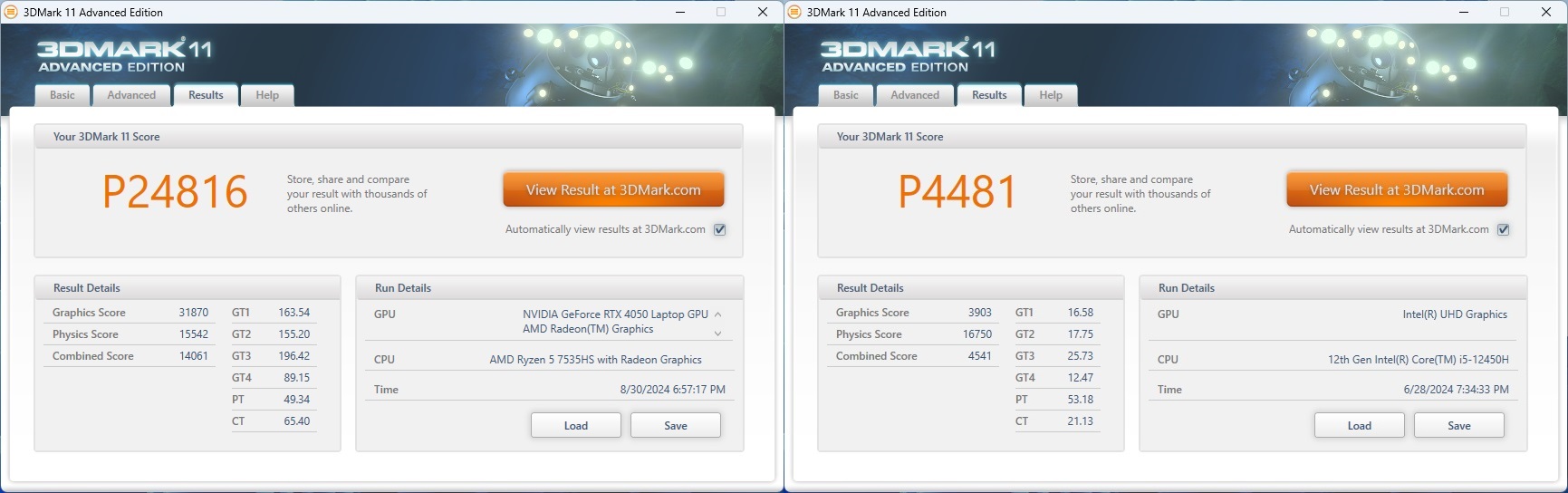The width and height of the screenshot is (1568, 493).
Task: Toggle auto-view results checkbox in right window
Action: pos(1504,229)
